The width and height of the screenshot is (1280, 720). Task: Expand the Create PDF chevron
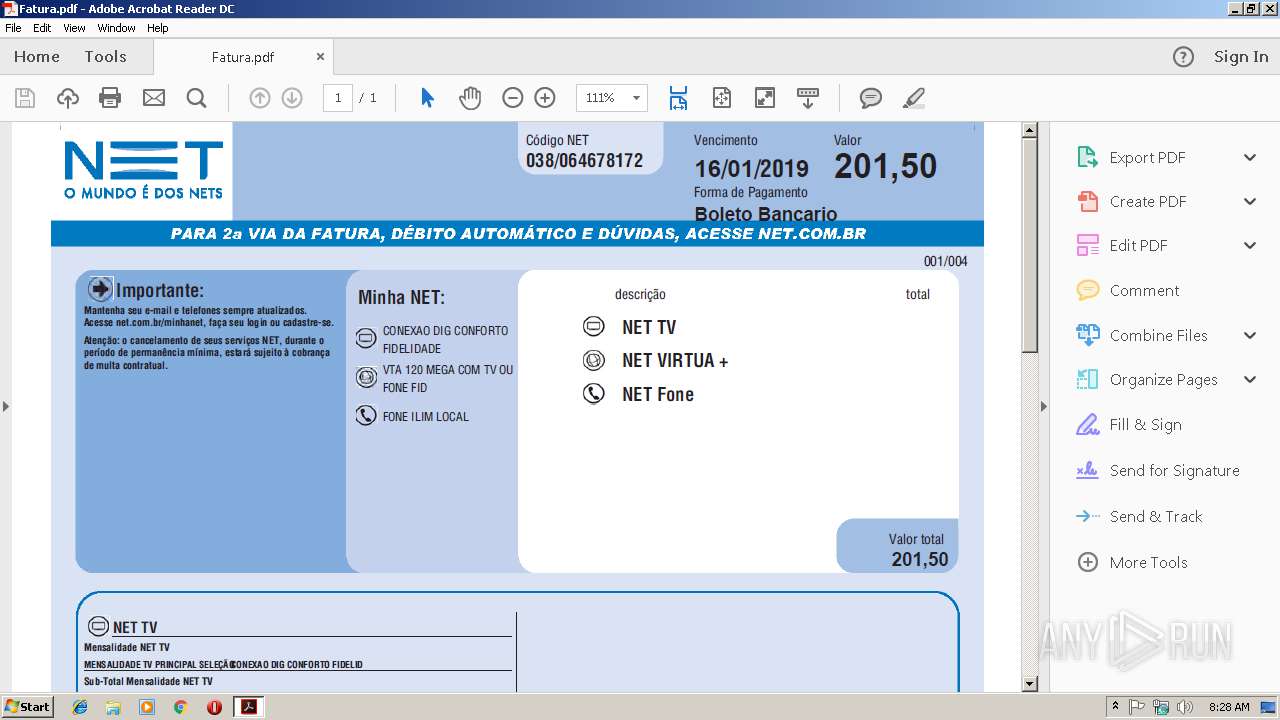(x=1250, y=202)
